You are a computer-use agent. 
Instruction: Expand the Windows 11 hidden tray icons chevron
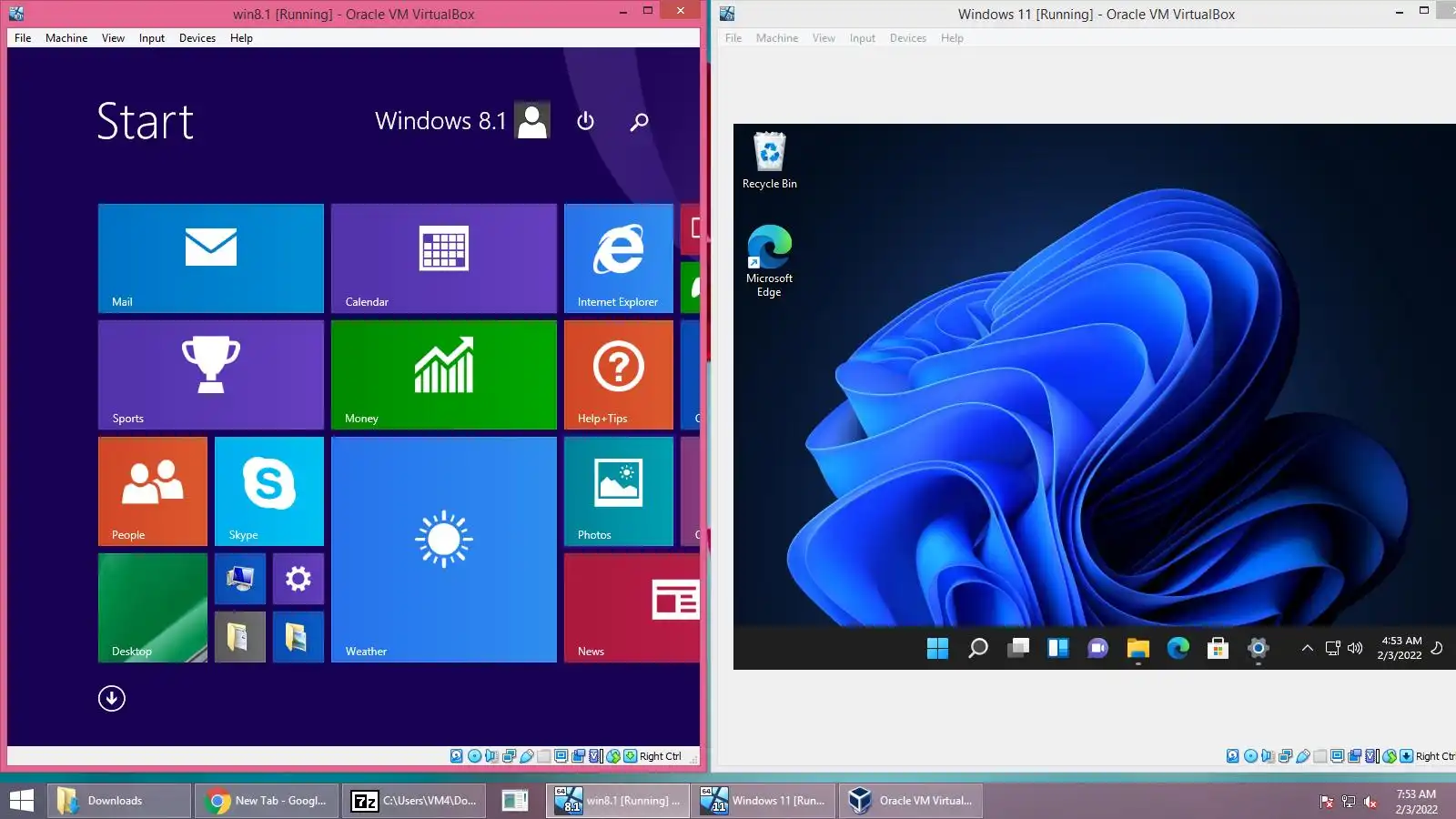tap(1308, 648)
